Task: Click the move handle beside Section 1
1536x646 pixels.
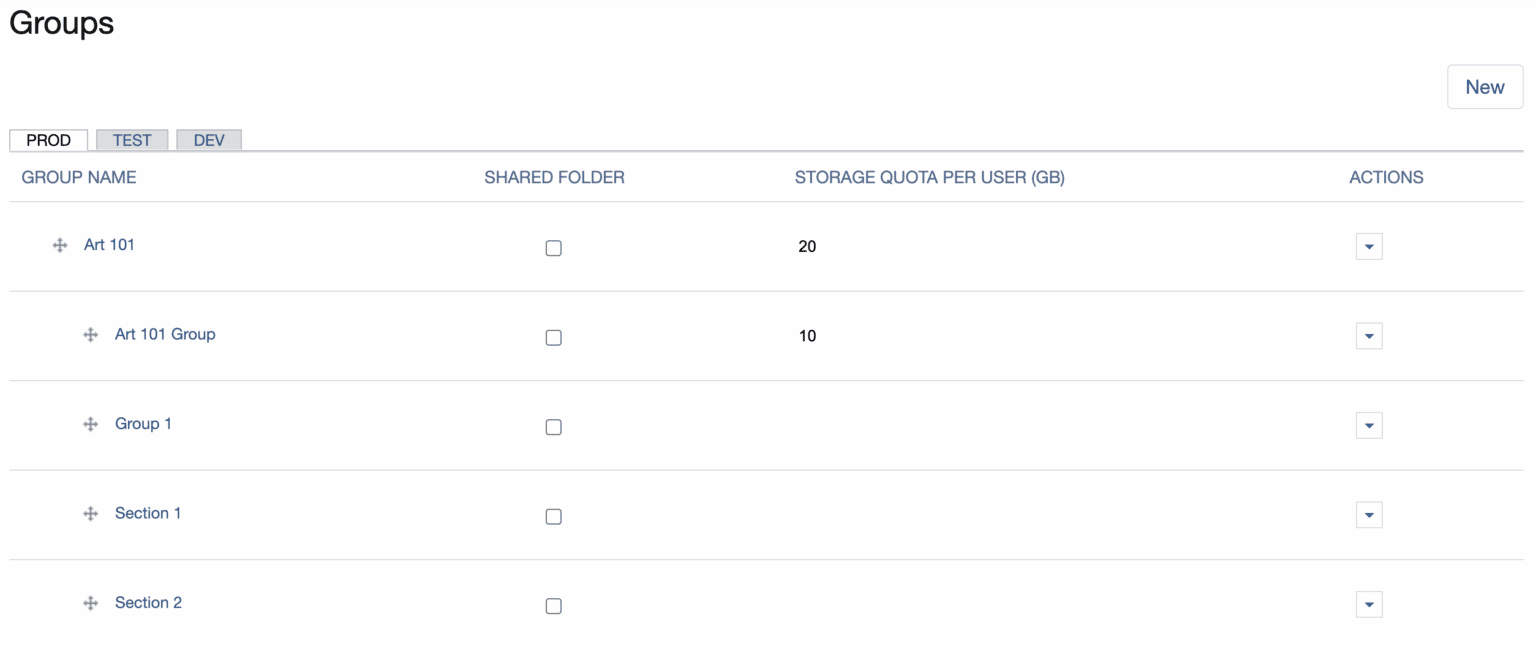Action: [91, 514]
